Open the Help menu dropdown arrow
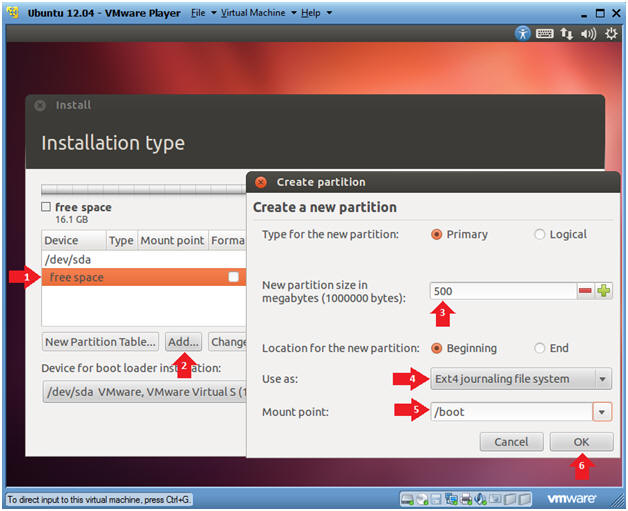Screen dimensions: 628x511 coord(329,13)
